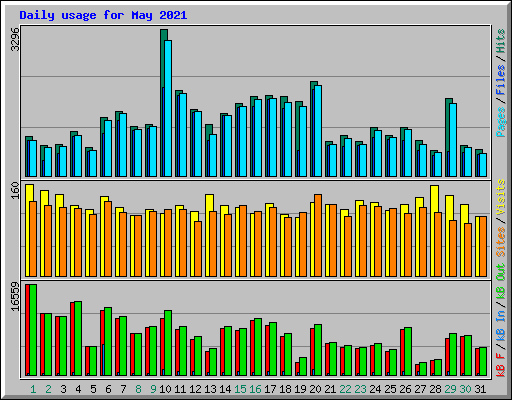Click the "Sites" legend label
The width and height of the screenshot is (512, 400).
click(500, 242)
